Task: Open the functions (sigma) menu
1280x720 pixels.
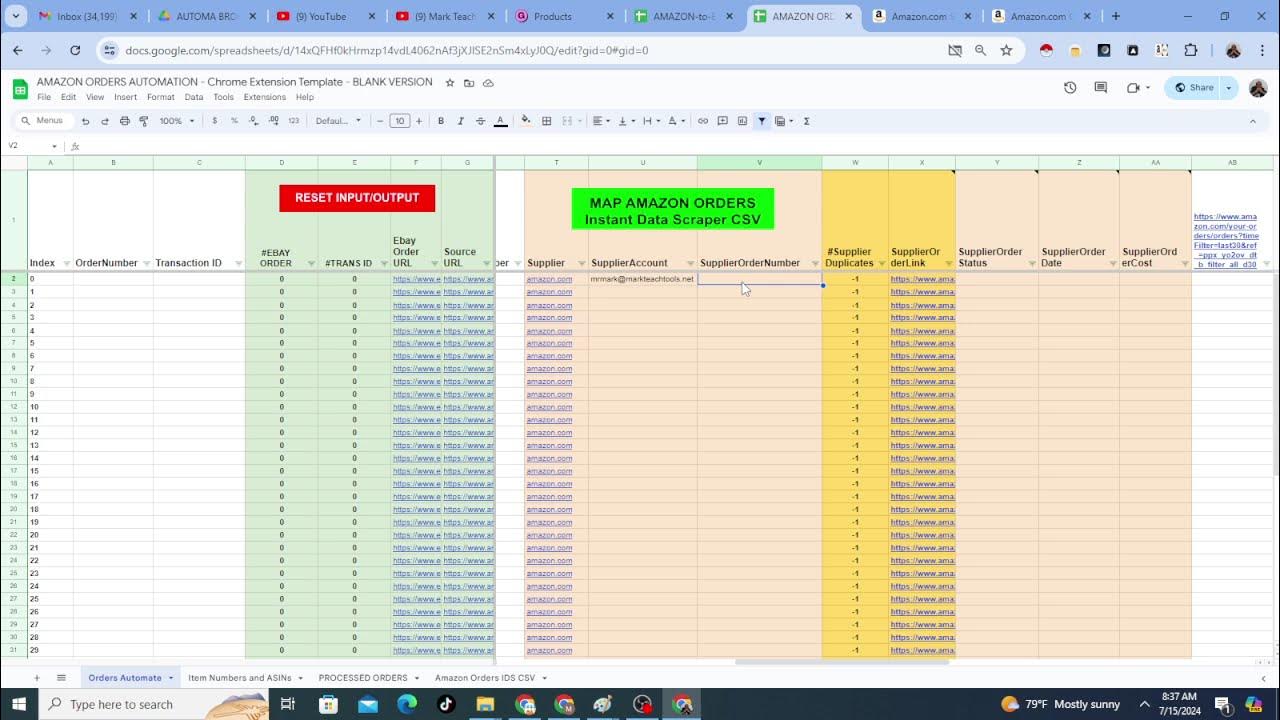Action: [807, 121]
